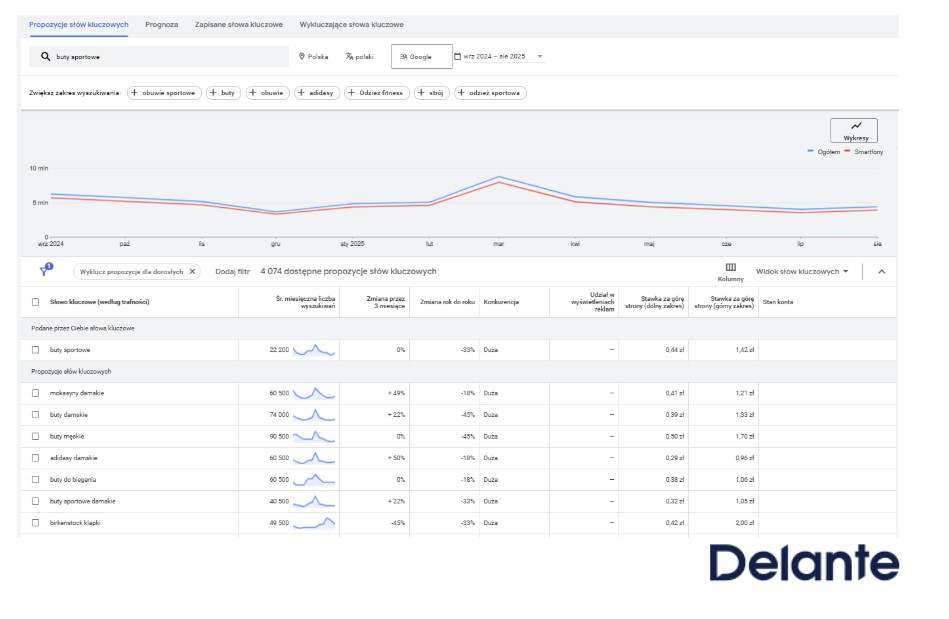
Task: Select the 'mokasyny damskie' row checkbox
Action: 35,393
